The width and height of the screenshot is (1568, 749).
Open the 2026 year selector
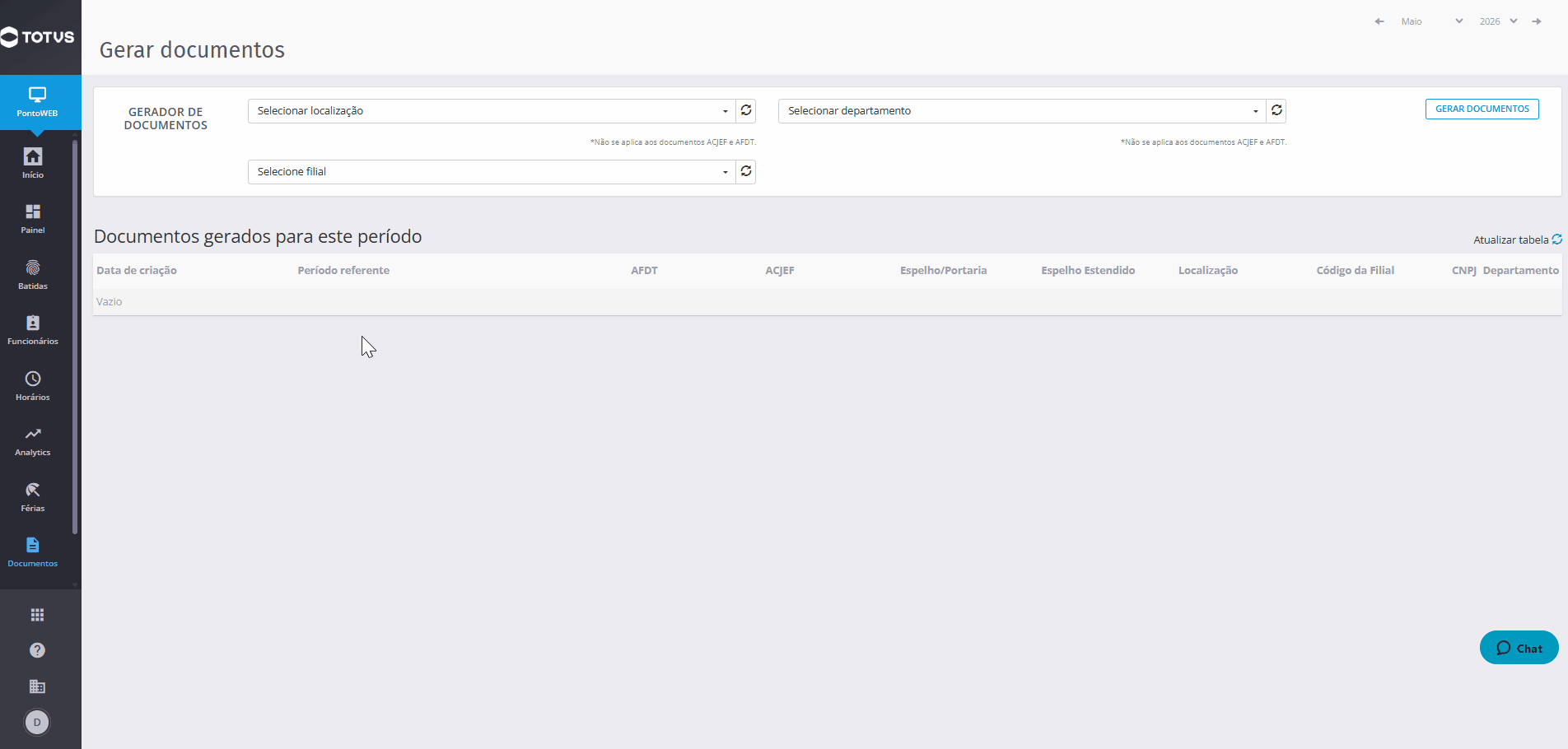point(1498,21)
